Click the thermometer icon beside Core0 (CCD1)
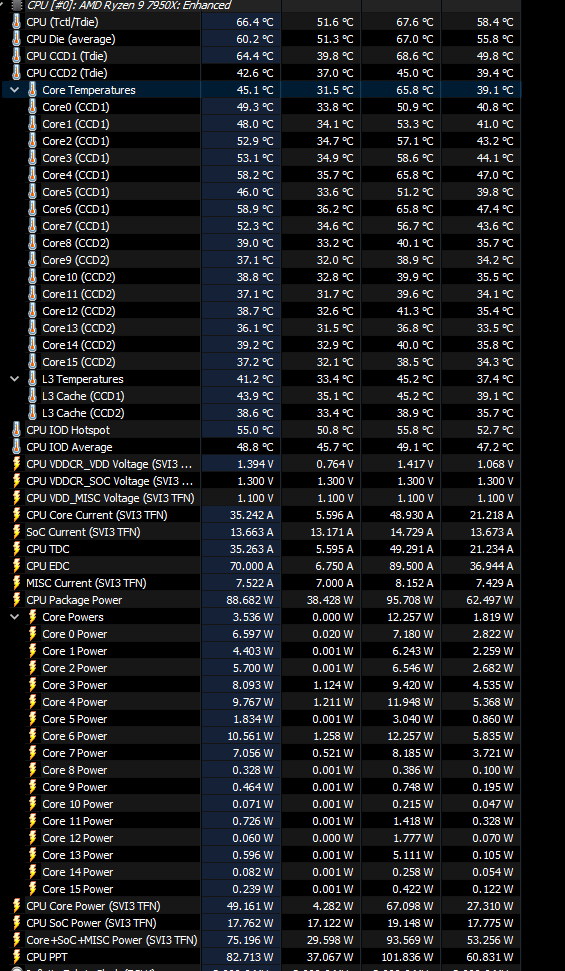The image size is (565, 971). point(32,107)
